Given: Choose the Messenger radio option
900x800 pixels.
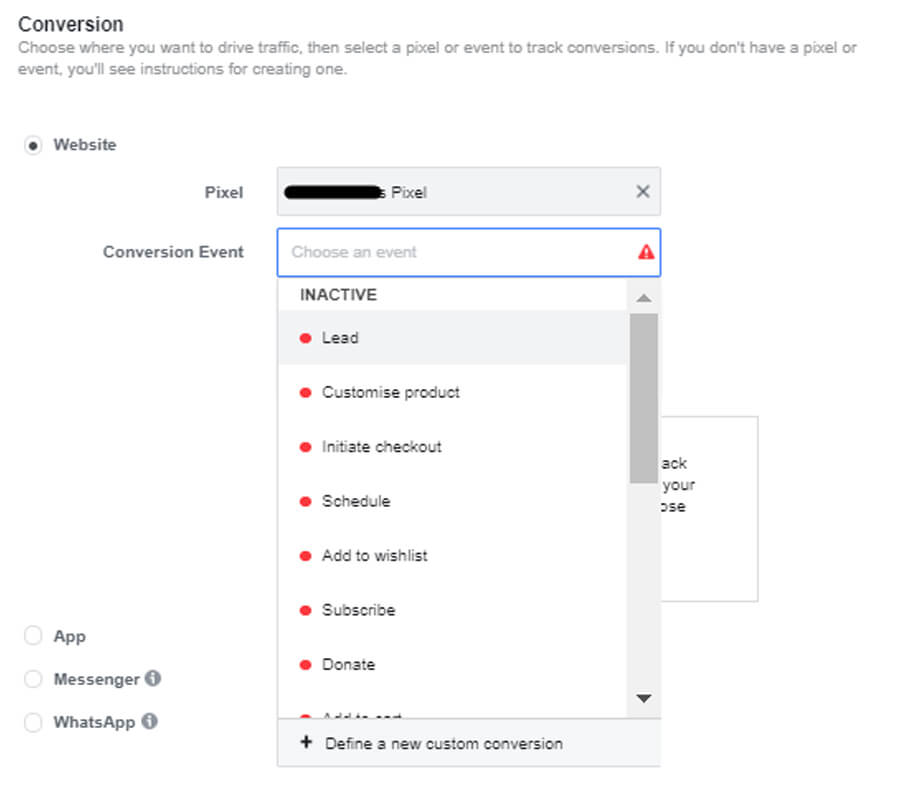Looking at the screenshot, I should [34, 679].
